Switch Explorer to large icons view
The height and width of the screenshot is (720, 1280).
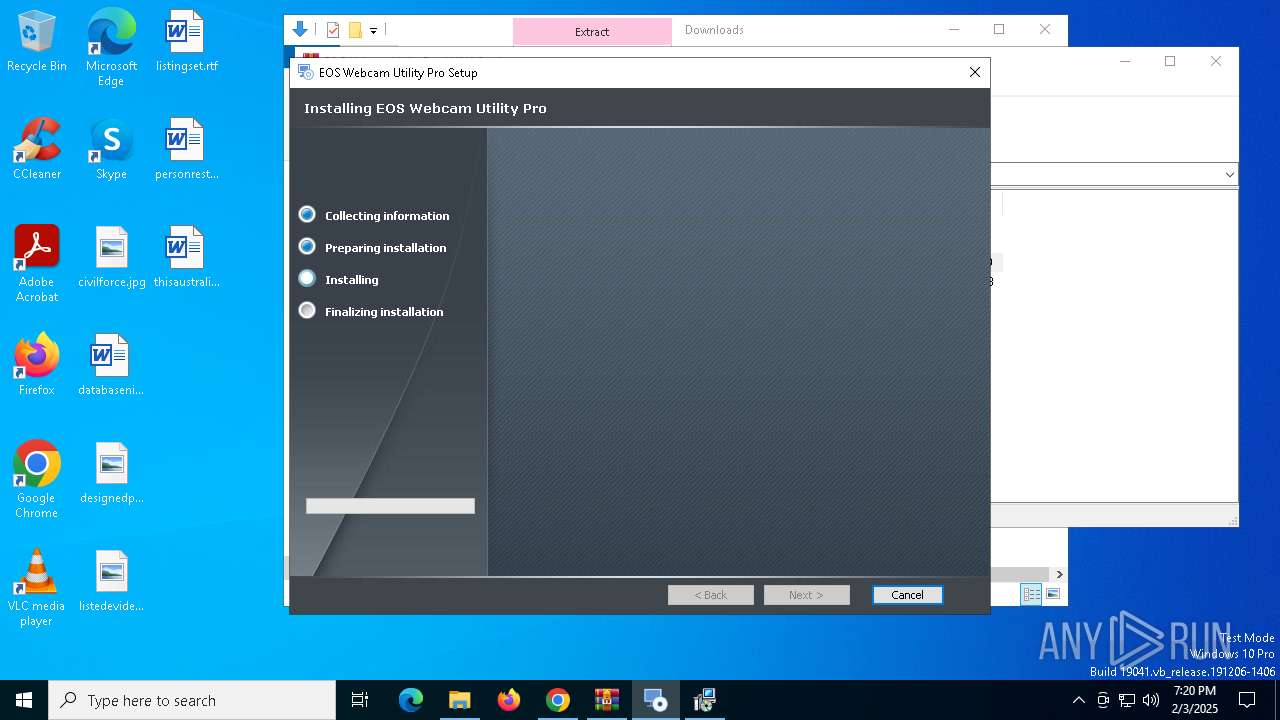1053,594
